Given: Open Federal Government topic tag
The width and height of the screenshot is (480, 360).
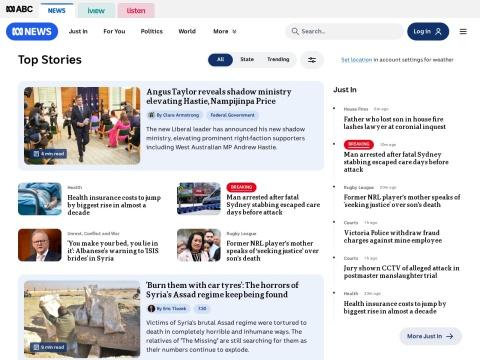Looking at the screenshot, I should tap(232, 115).
